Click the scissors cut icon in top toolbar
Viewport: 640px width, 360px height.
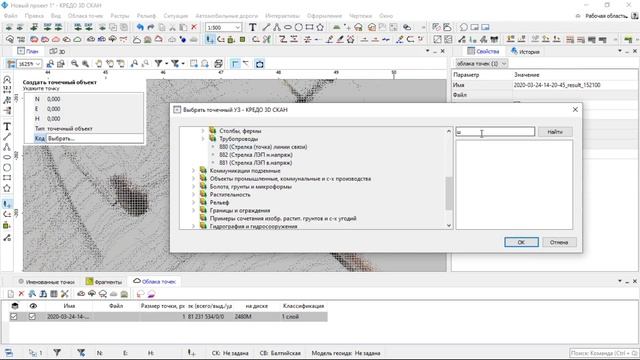pyautogui.click(x=173, y=27)
